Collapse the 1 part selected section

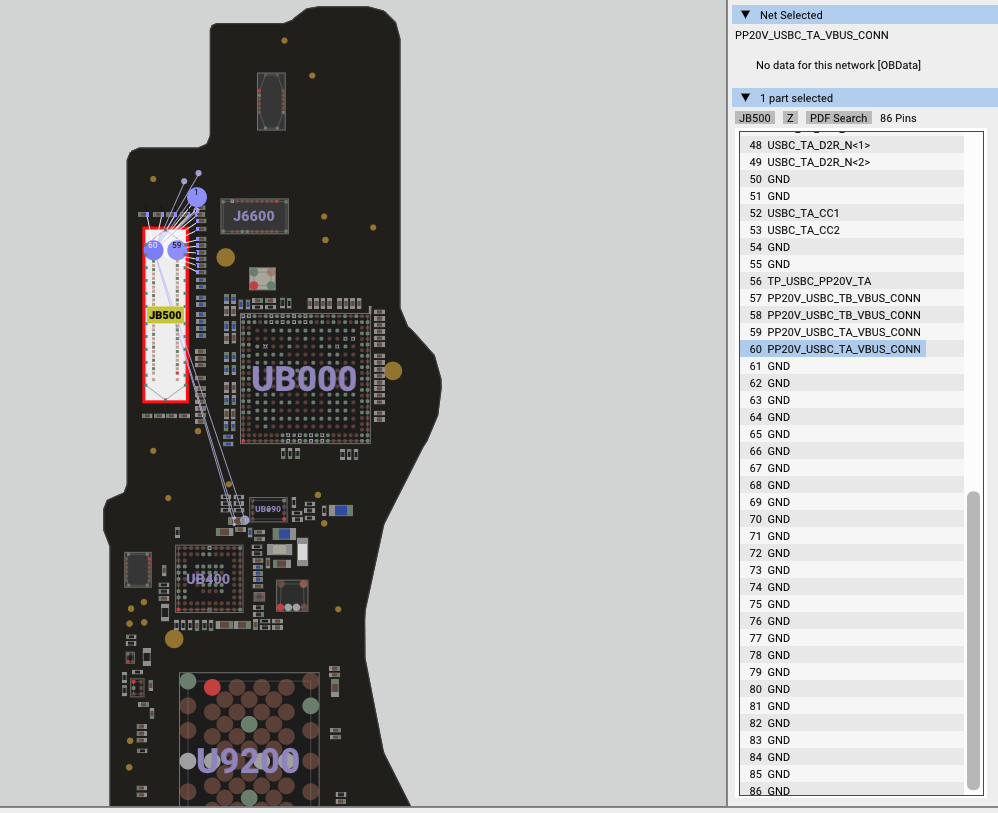745,98
